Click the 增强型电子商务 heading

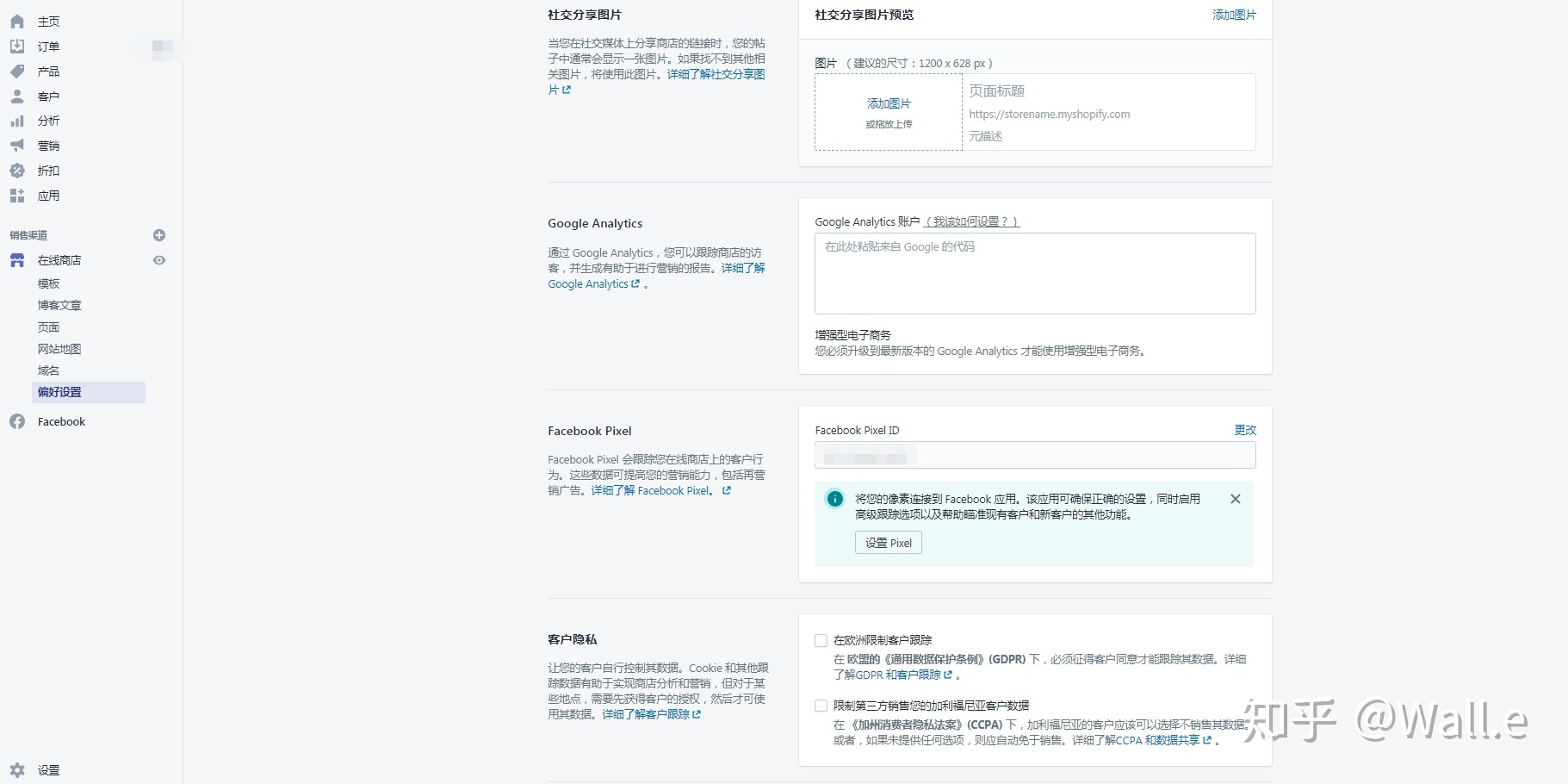click(853, 335)
